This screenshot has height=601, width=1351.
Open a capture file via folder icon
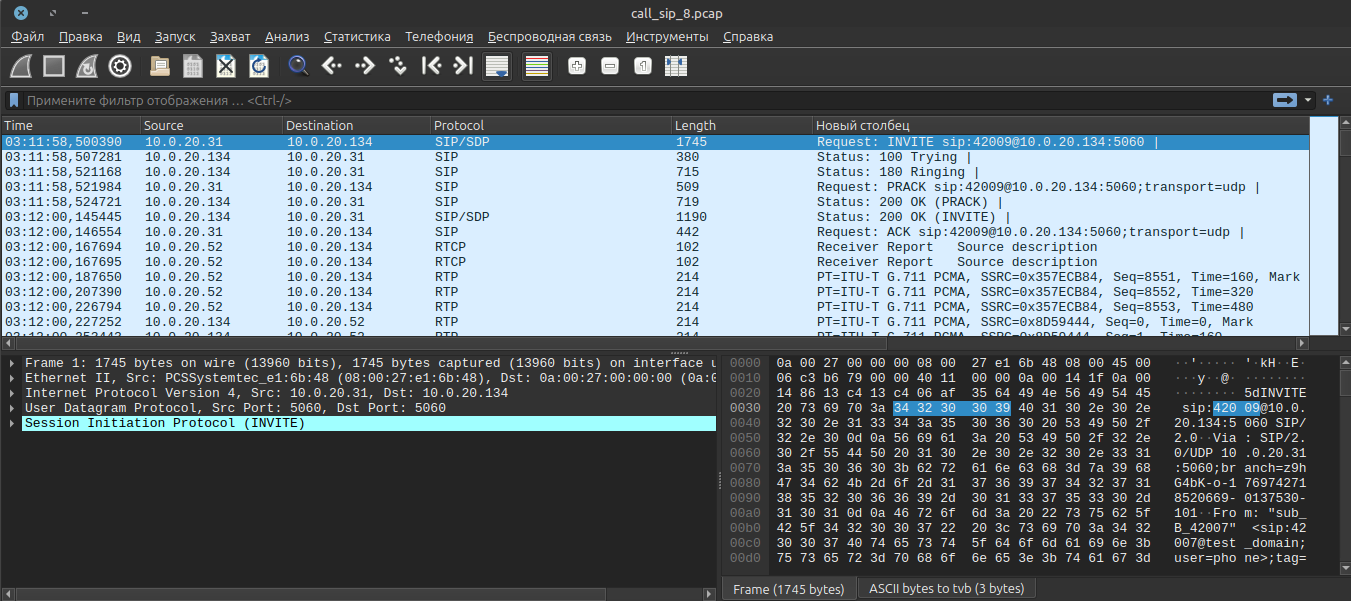(159, 66)
